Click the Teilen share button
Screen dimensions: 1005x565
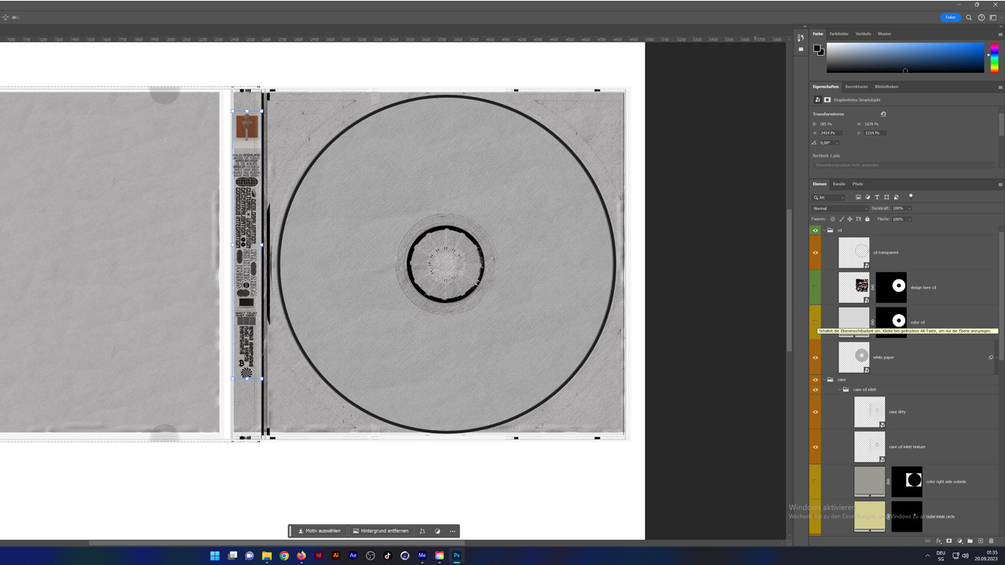click(950, 17)
